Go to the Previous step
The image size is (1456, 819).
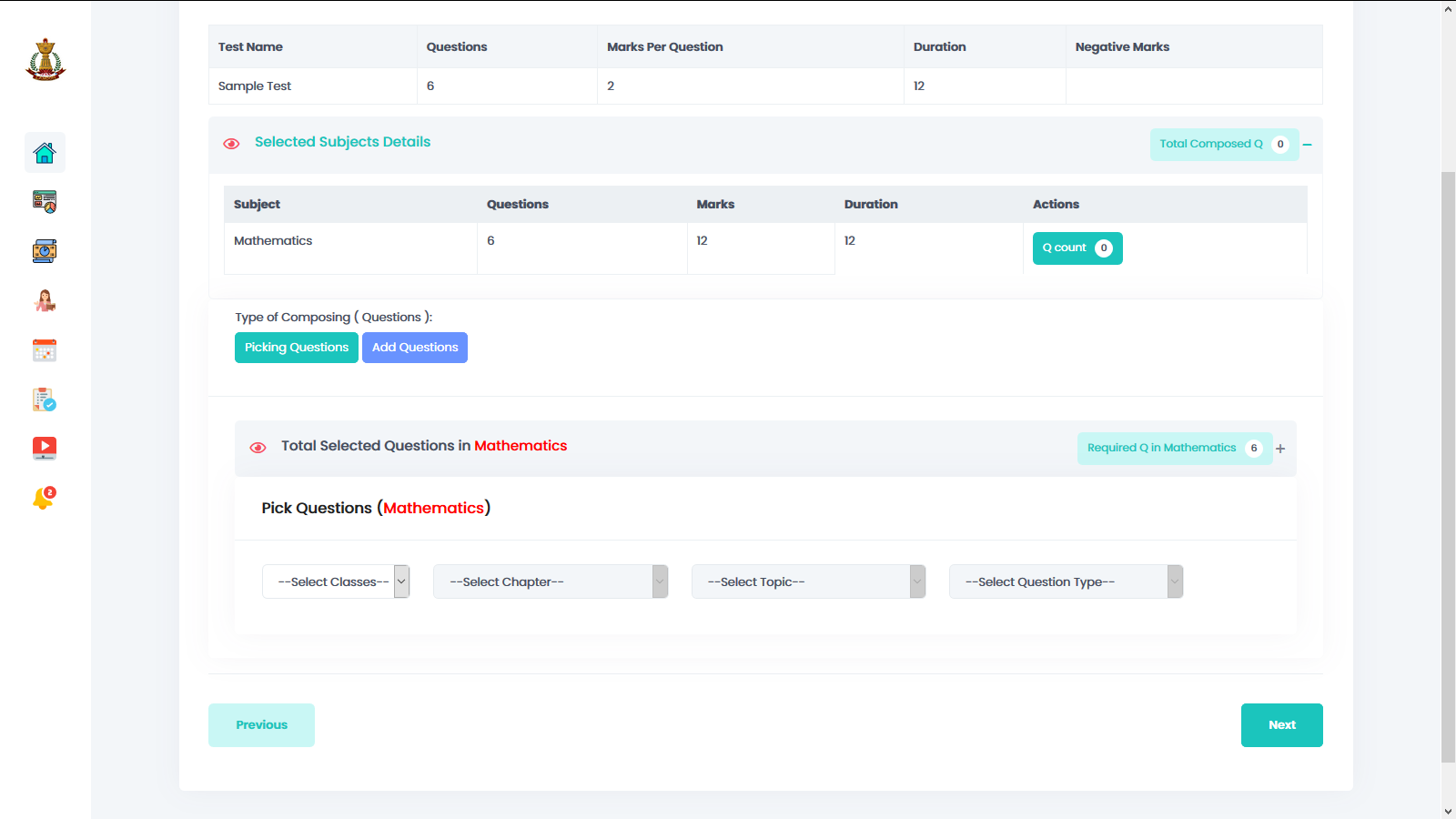click(261, 725)
